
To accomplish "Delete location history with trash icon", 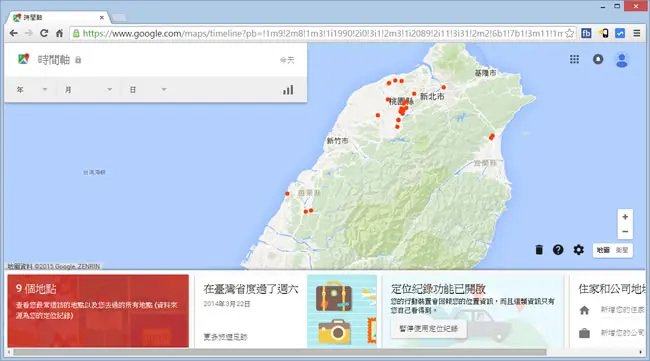I will coord(539,250).
